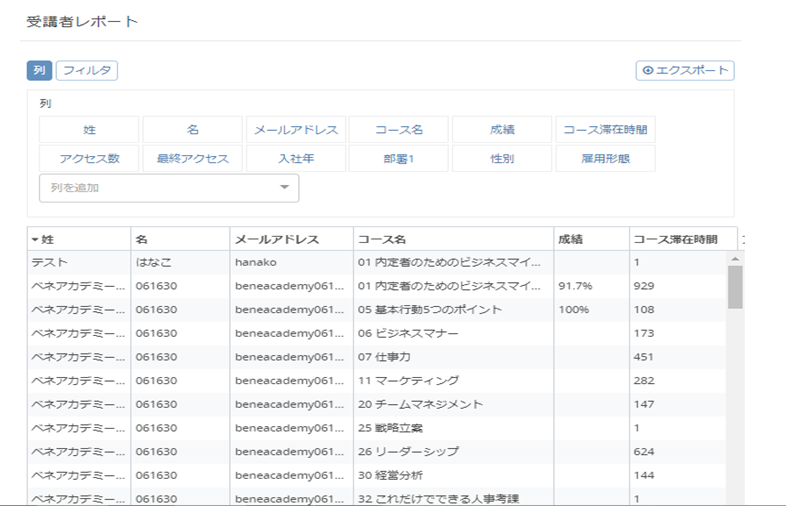Sort by 成績 table header
The width and height of the screenshot is (786, 506).
(591, 239)
